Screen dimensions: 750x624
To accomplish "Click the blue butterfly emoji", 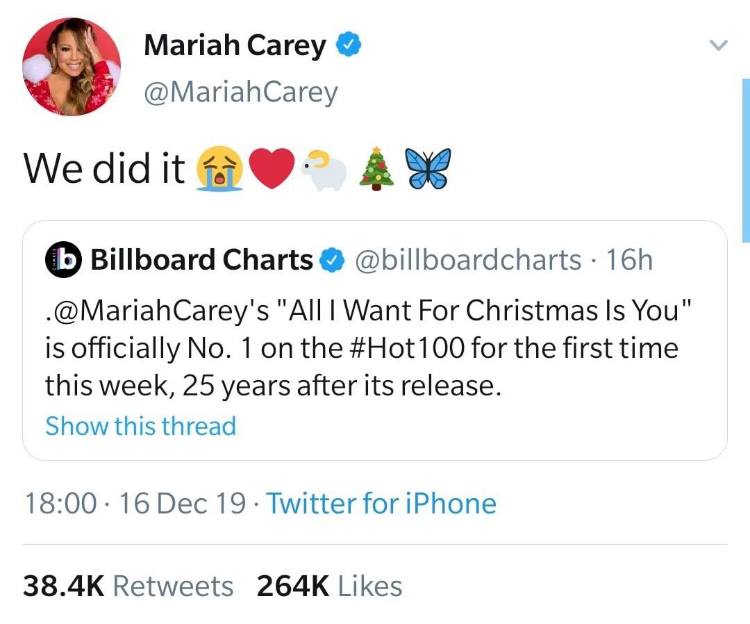I will click(x=428, y=168).
